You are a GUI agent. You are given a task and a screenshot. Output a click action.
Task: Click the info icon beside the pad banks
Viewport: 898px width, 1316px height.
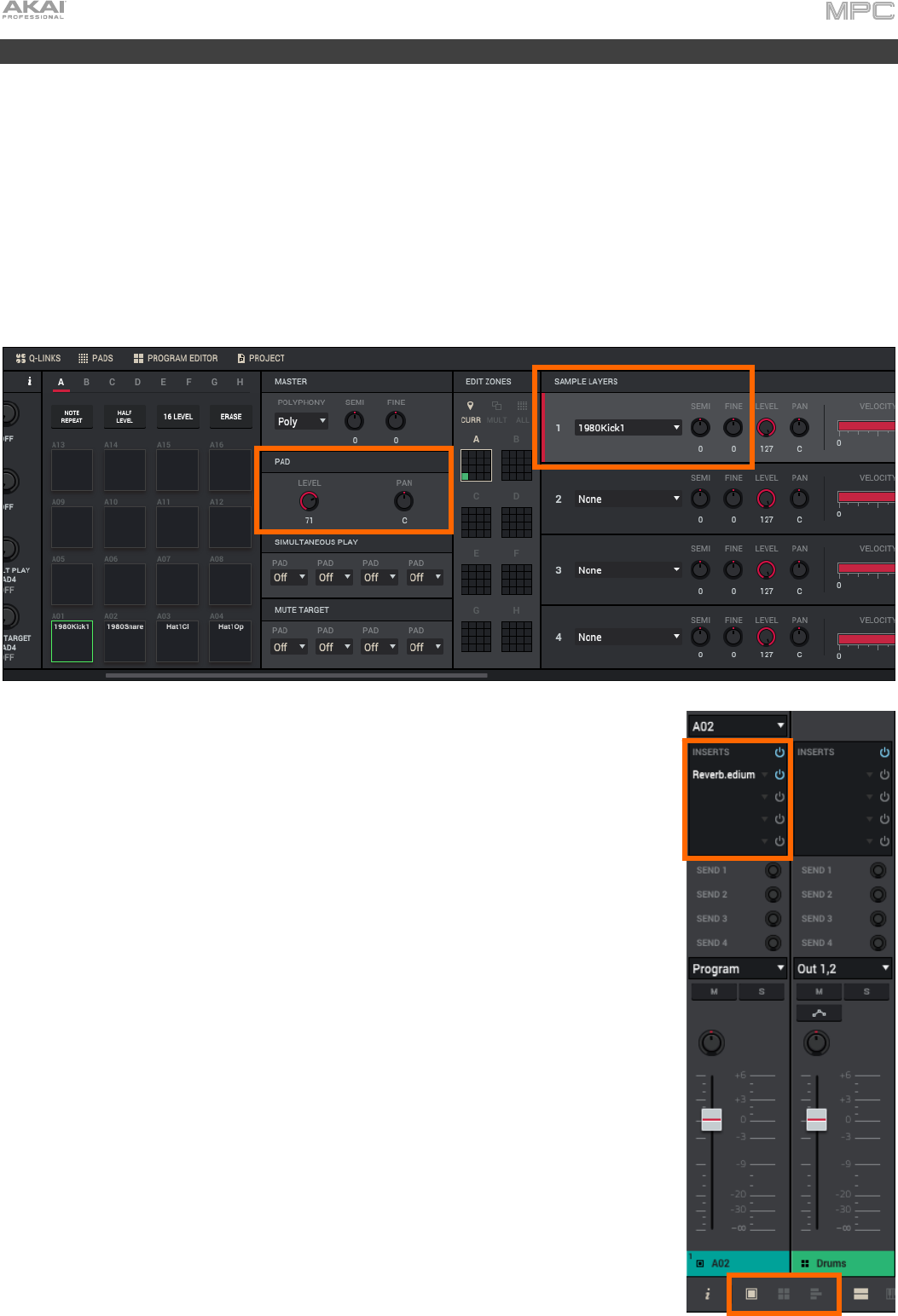[30, 382]
